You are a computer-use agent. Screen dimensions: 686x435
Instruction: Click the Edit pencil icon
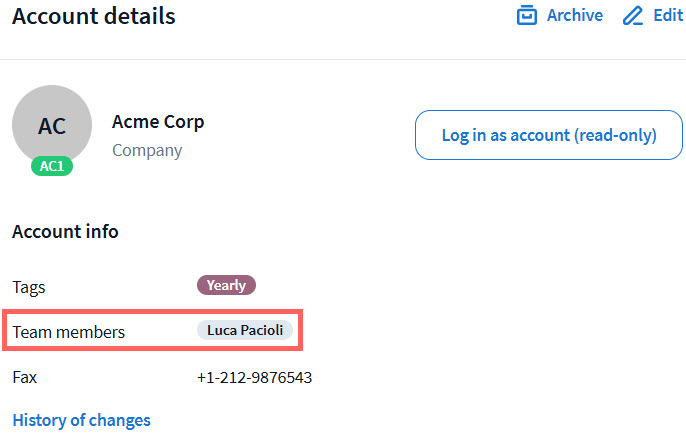tap(633, 16)
